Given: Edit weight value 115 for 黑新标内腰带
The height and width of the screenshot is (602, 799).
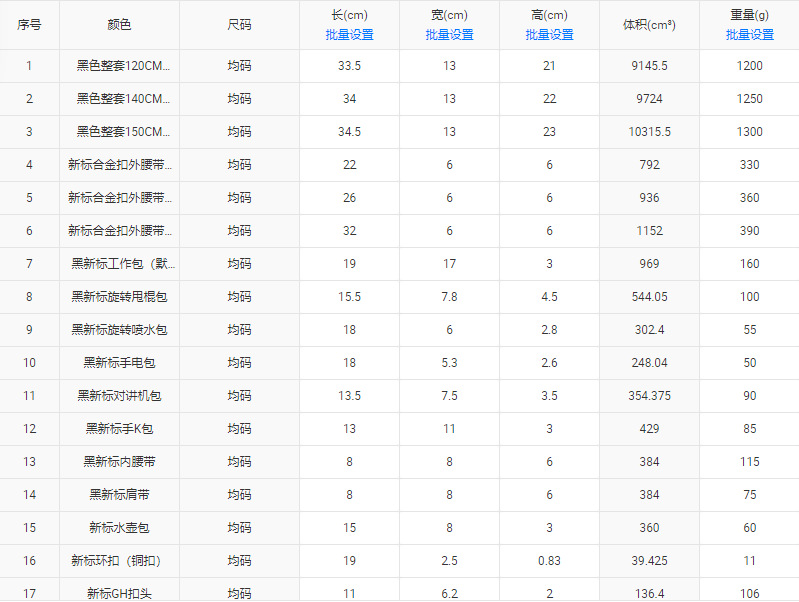Looking at the screenshot, I should tap(749, 461).
